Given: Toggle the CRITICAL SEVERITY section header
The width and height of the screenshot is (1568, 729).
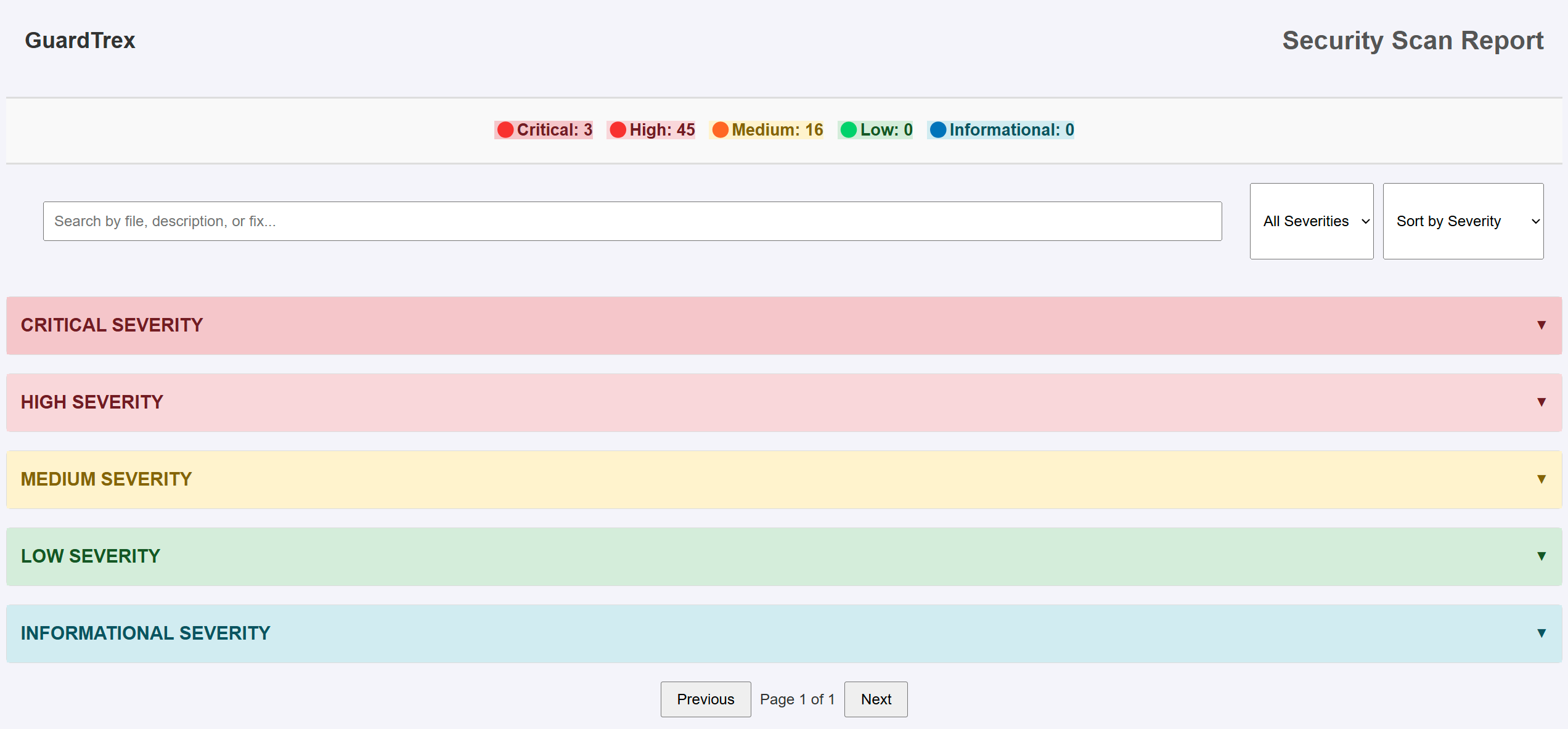Looking at the screenshot, I should tap(112, 325).
